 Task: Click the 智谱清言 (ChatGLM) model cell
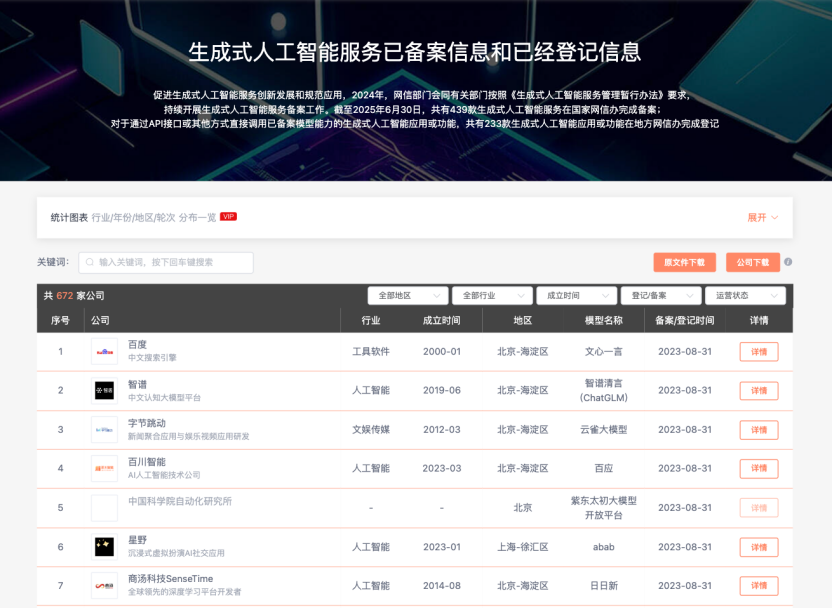click(x=604, y=390)
